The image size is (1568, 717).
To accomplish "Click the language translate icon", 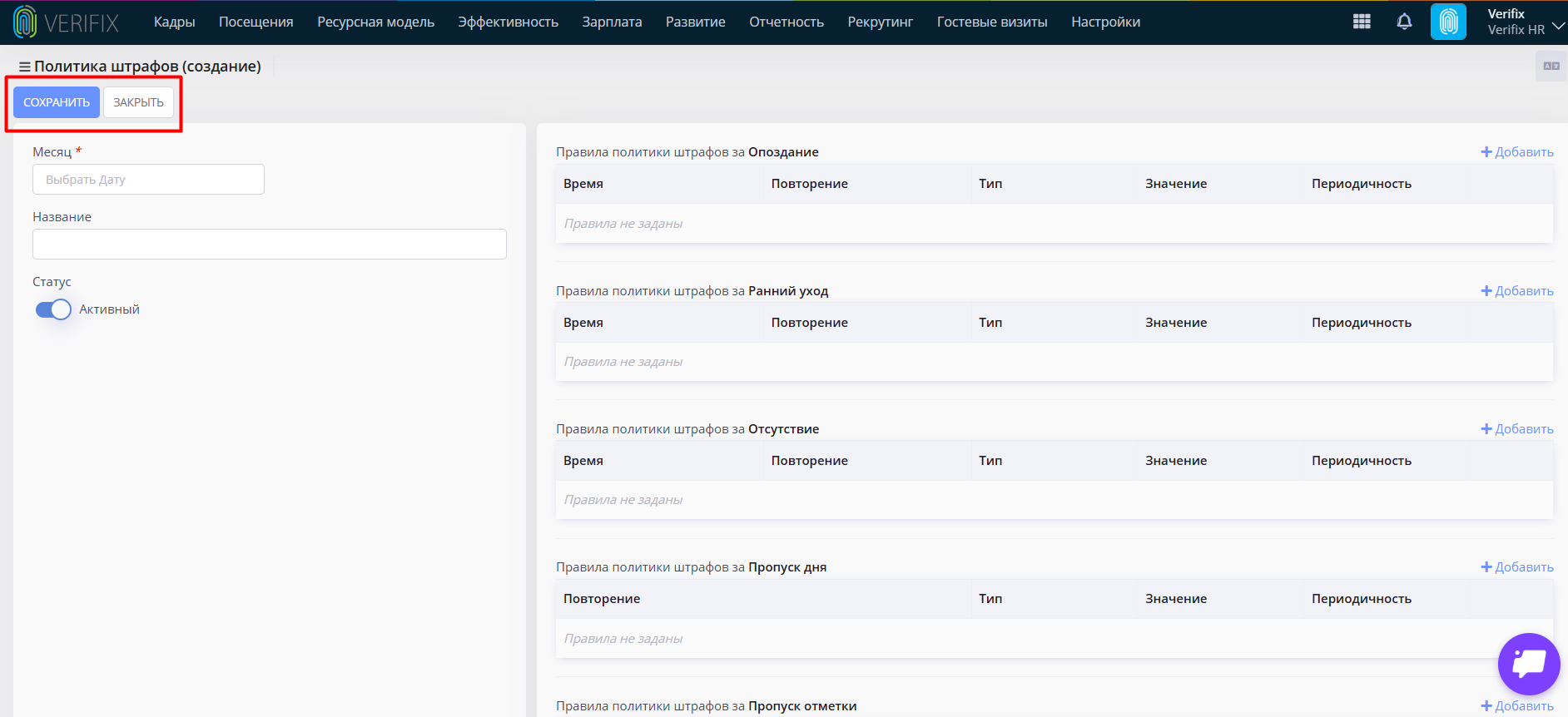I will point(1551,66).
